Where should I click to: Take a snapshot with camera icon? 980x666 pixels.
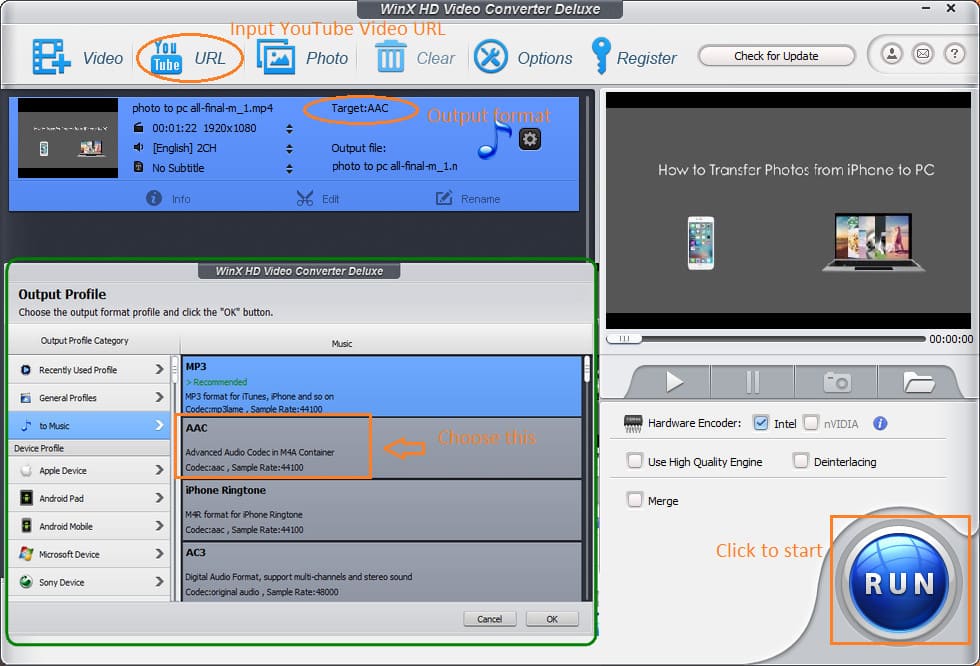tap(836, 382)
